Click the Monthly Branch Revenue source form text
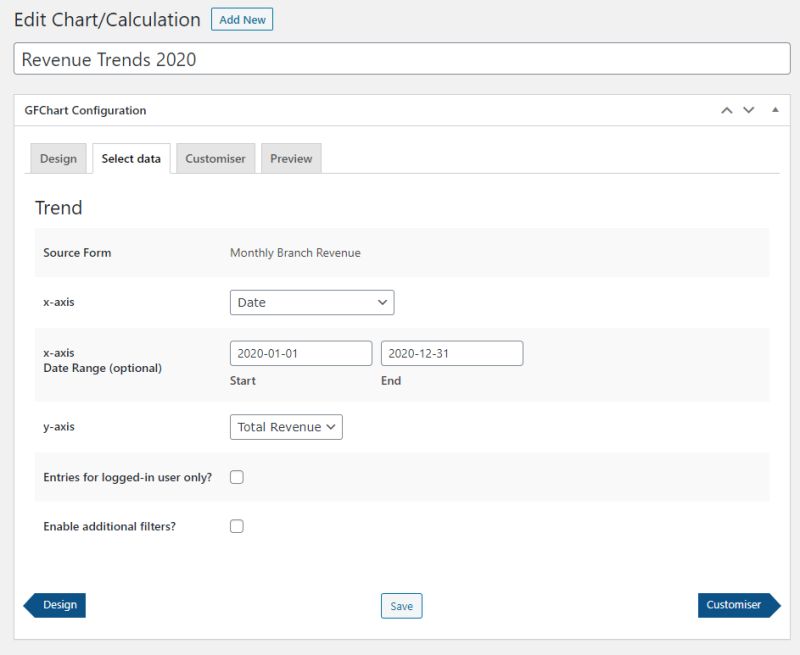The width and height of the screenshot is (800, 655). pos(295,253)
